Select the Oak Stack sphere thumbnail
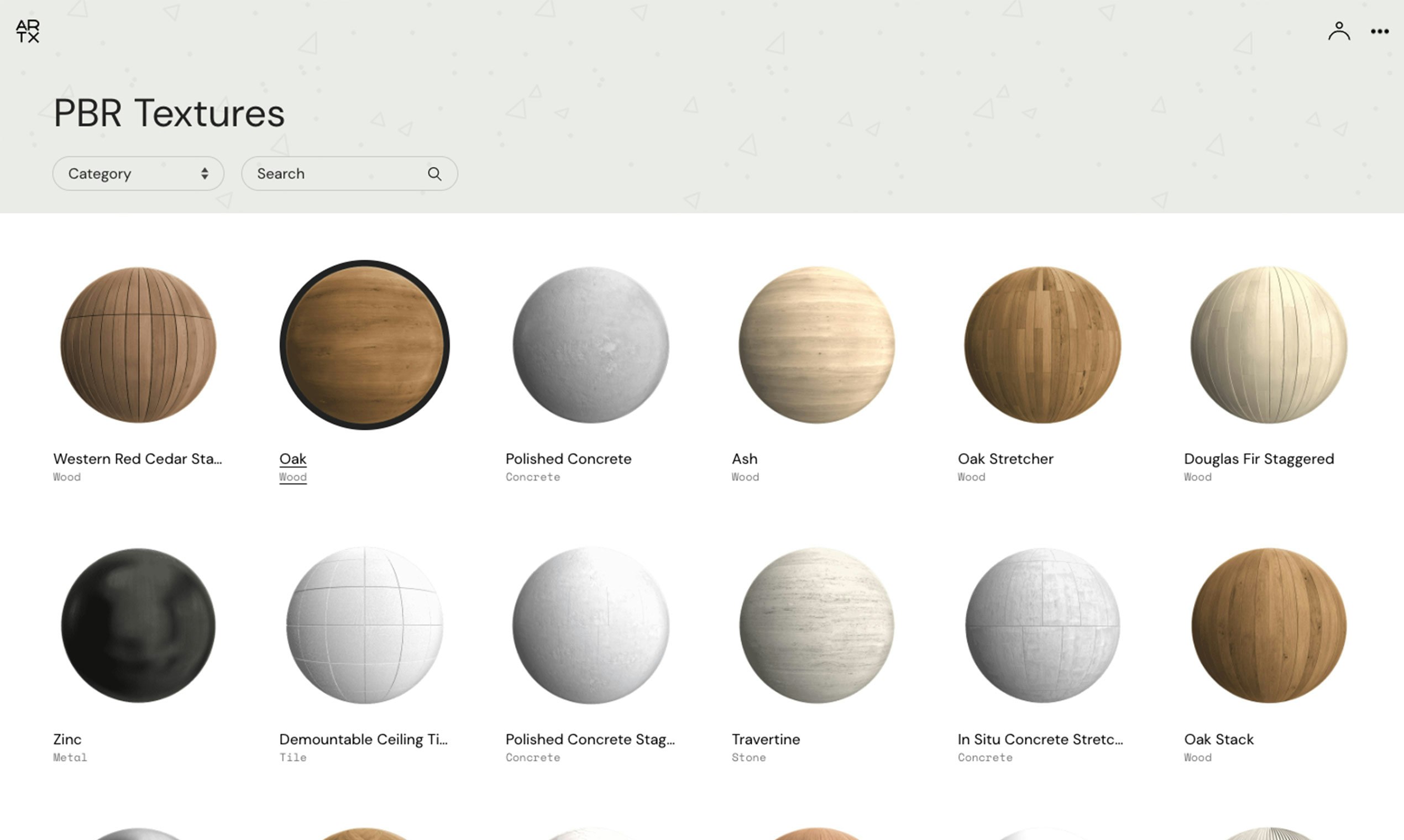The image size is (1404, 840). [x=1269, y=626]
